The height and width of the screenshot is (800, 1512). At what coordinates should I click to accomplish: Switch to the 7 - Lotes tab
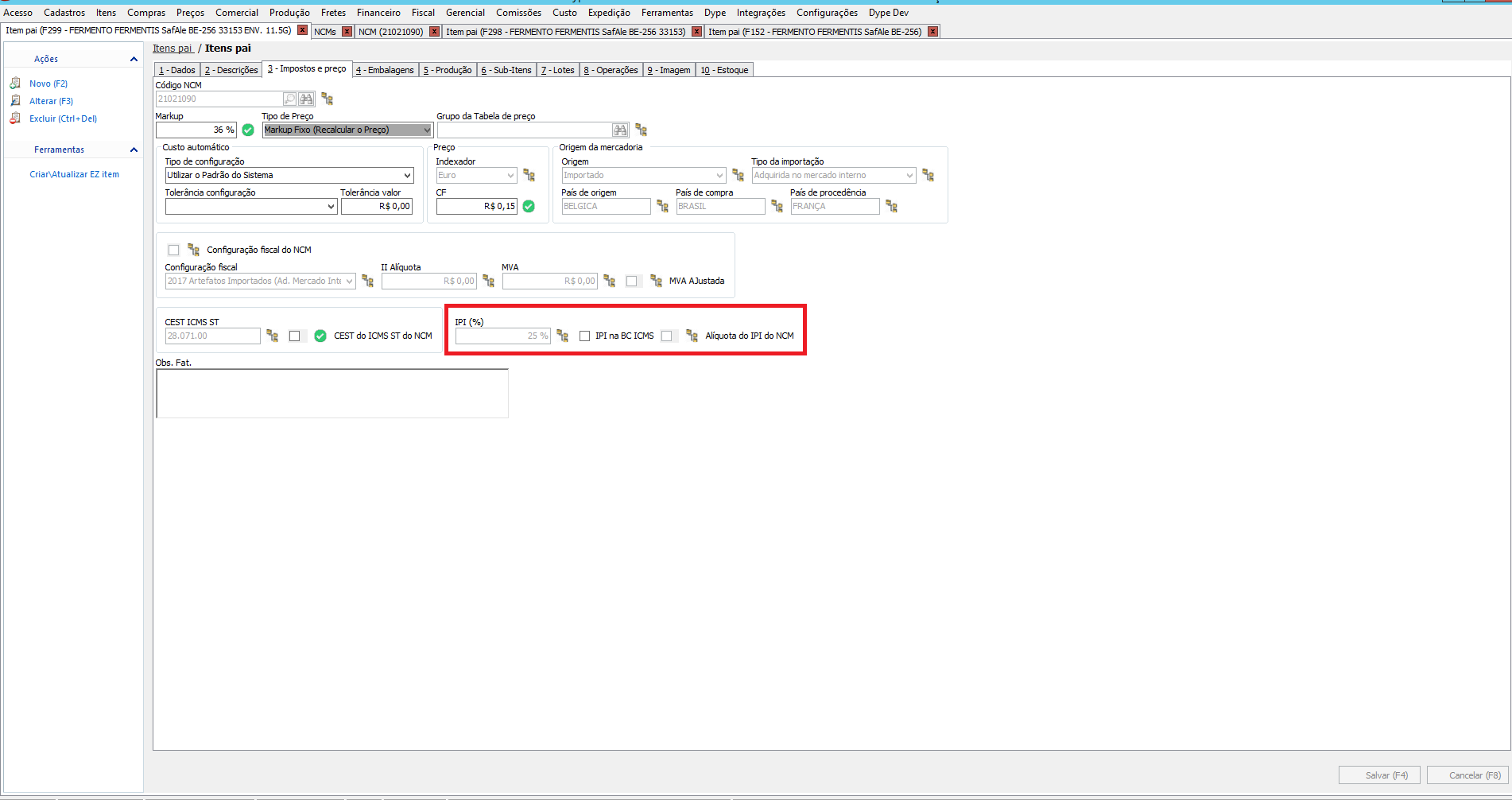558,70
